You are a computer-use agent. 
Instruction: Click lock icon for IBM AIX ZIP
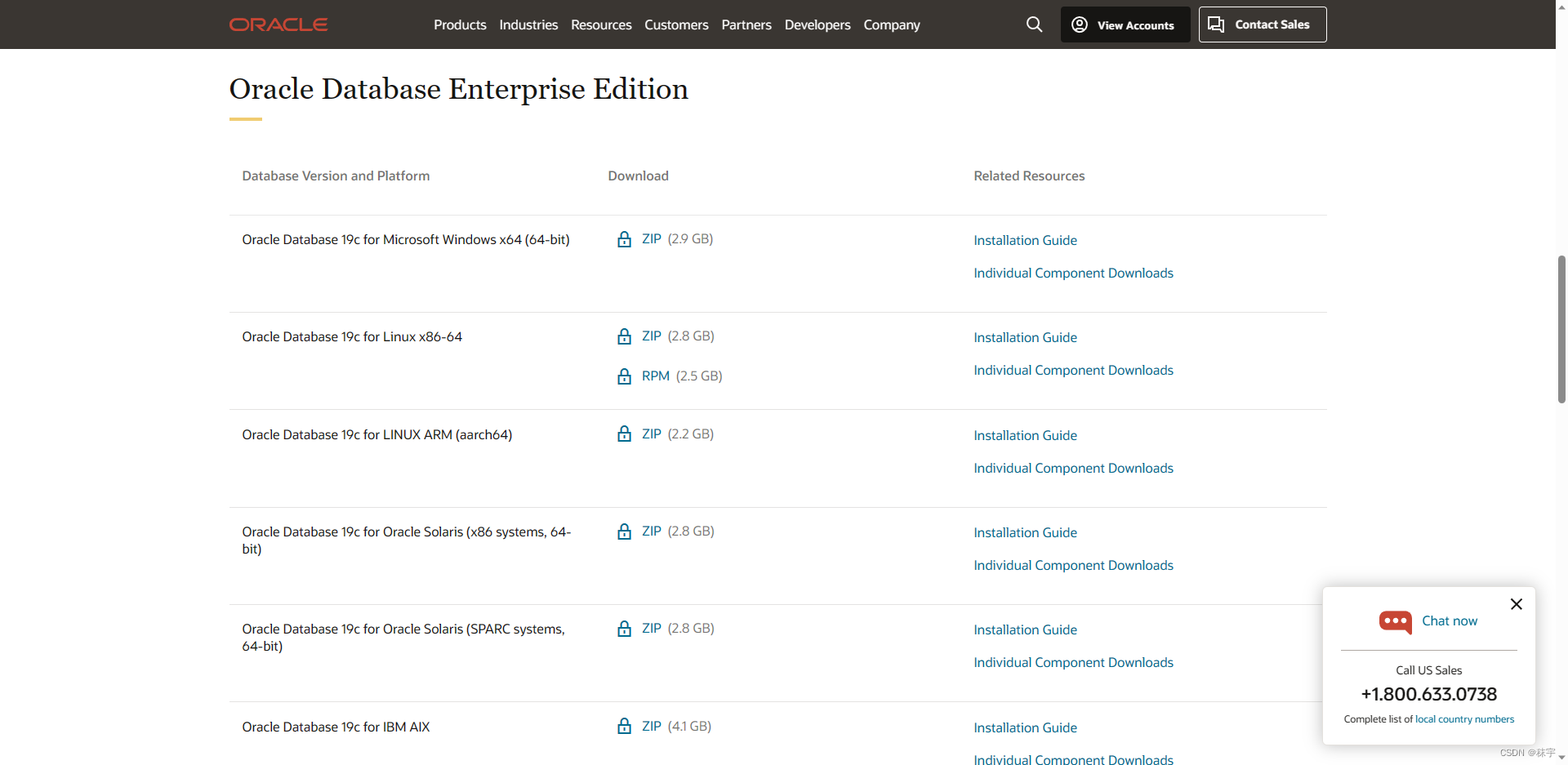(625, 726)
